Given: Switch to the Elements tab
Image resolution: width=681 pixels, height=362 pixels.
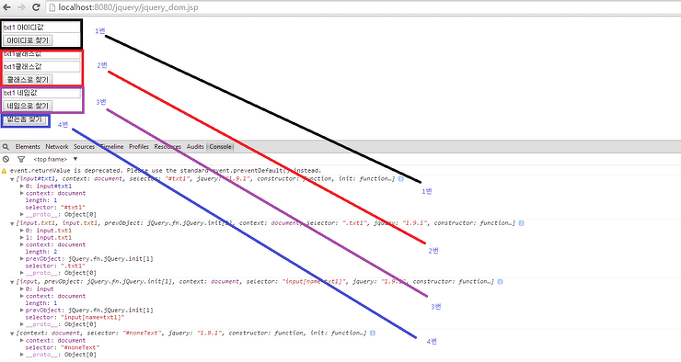Looking at the screenshot, I should tap(27, 147).
